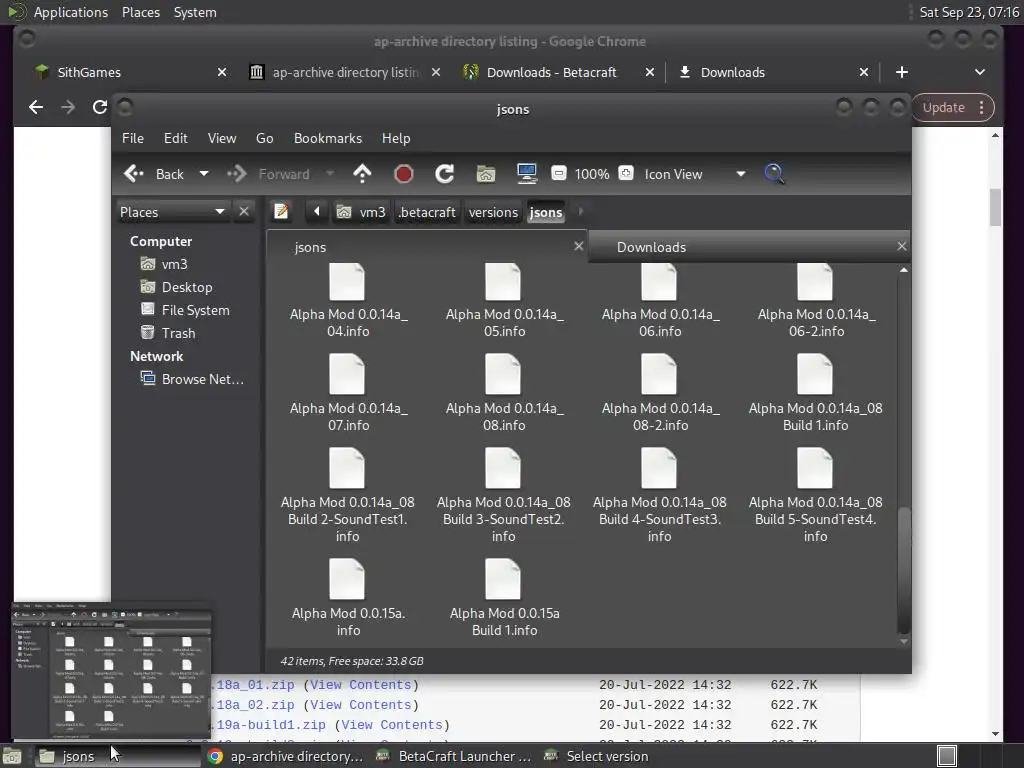Open File System in the sidebar

pos(195,310)
